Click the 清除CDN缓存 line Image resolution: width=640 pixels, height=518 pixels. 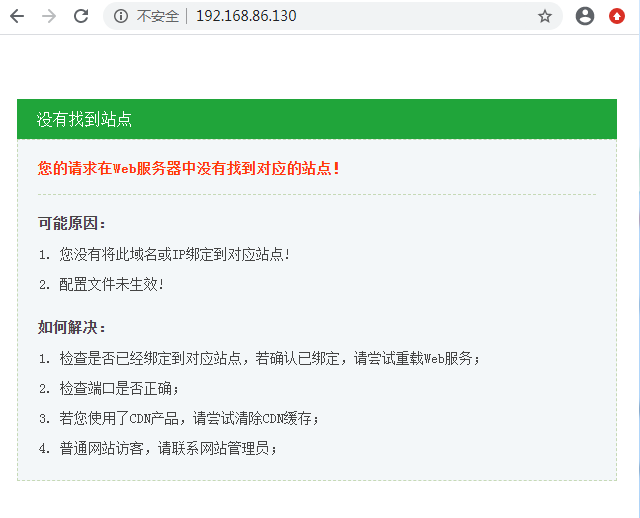coord(189,418)
